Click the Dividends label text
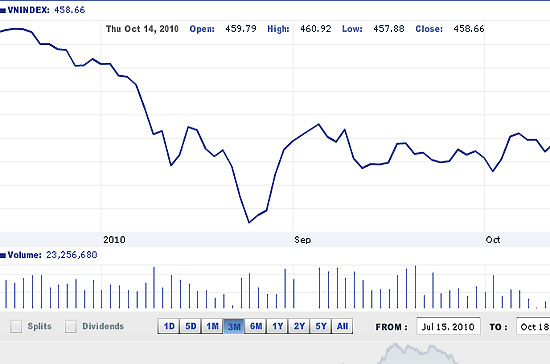The image size is (550, 364). point(103,326)
